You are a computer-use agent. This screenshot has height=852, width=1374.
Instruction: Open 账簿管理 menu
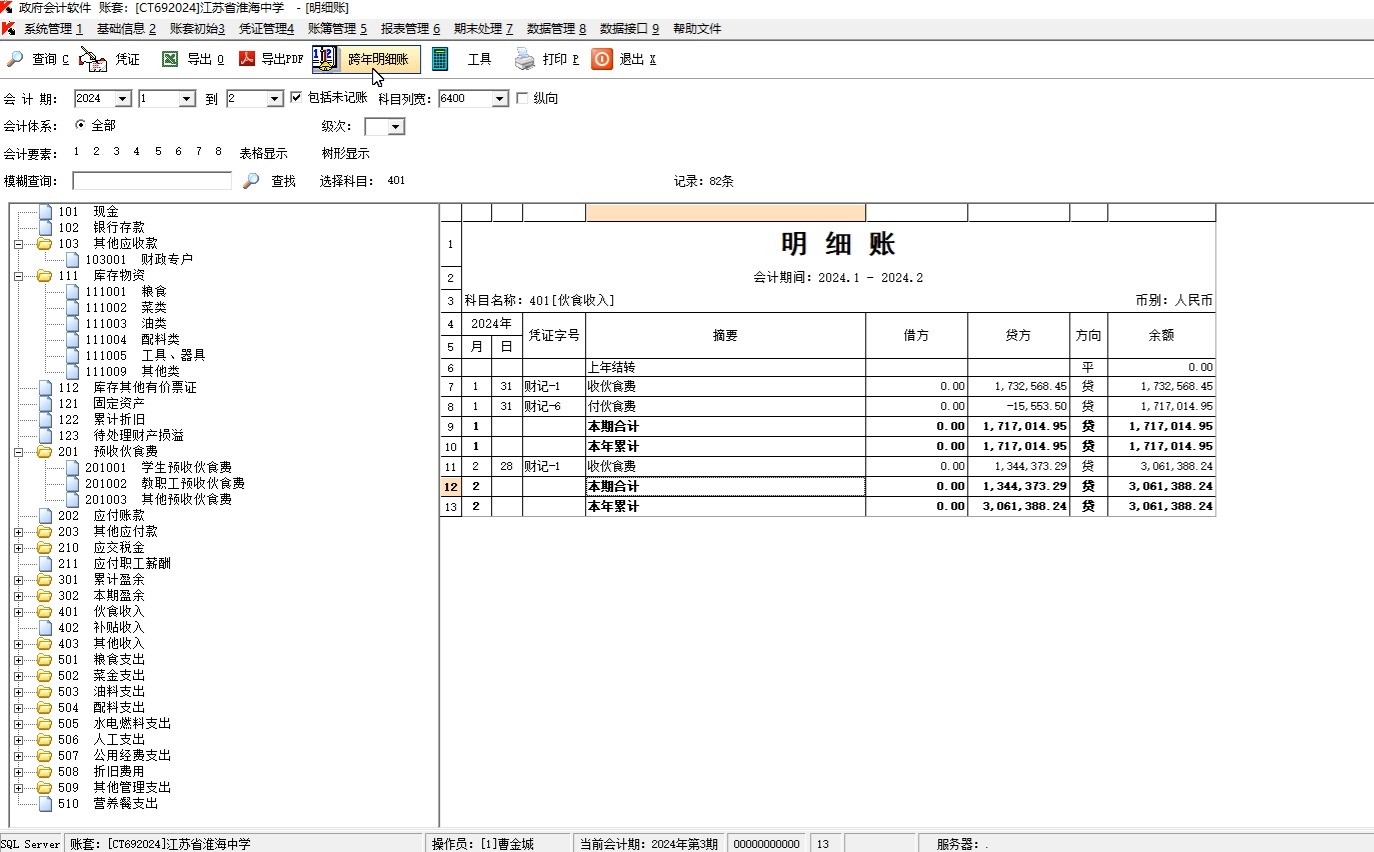click(337, 29)
